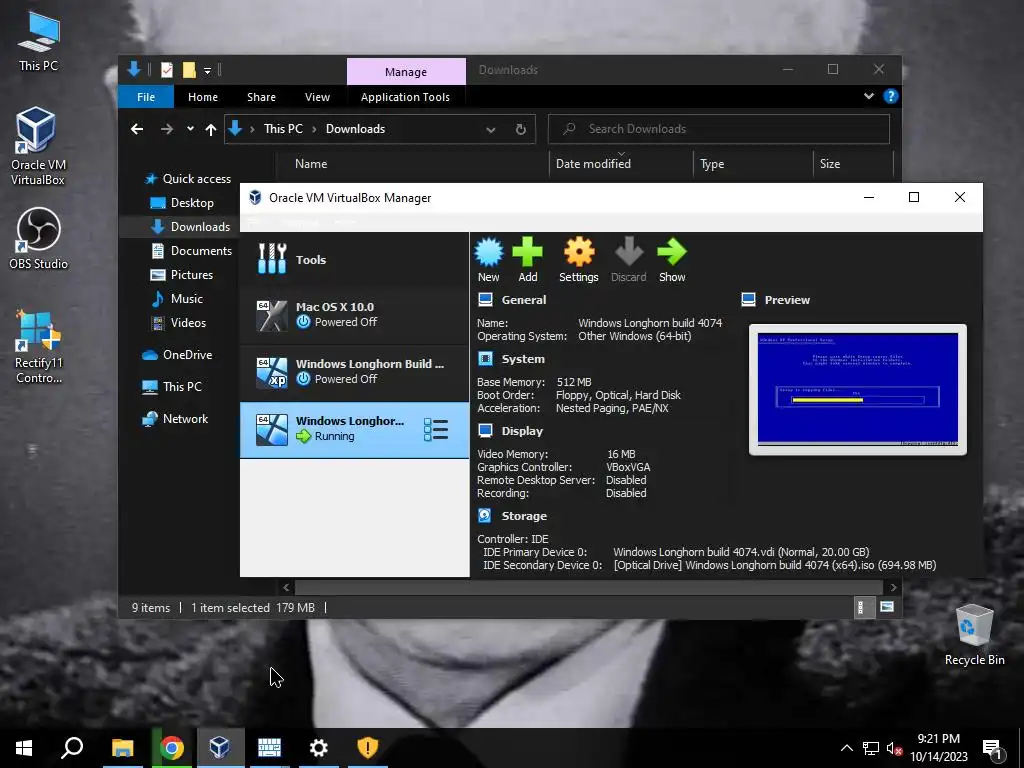This screenshot has height=768, width=1024.
Task: Select the running Windows Longhorn machine
Action: pos(355,429)
